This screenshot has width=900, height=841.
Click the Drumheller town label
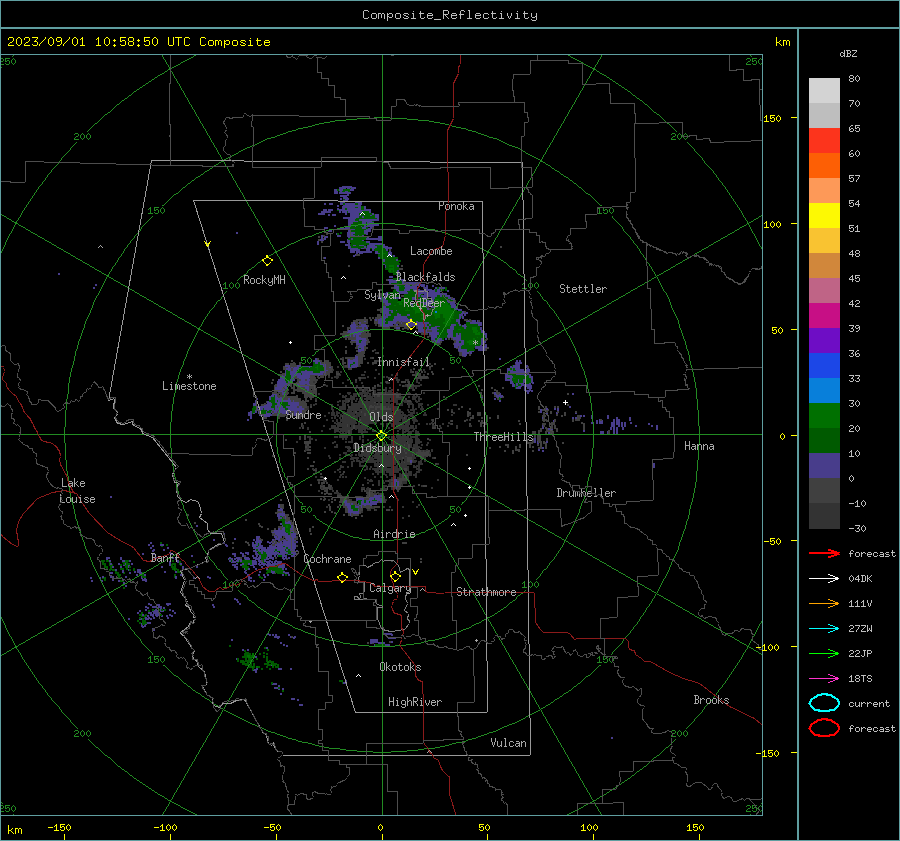[586, 493]
